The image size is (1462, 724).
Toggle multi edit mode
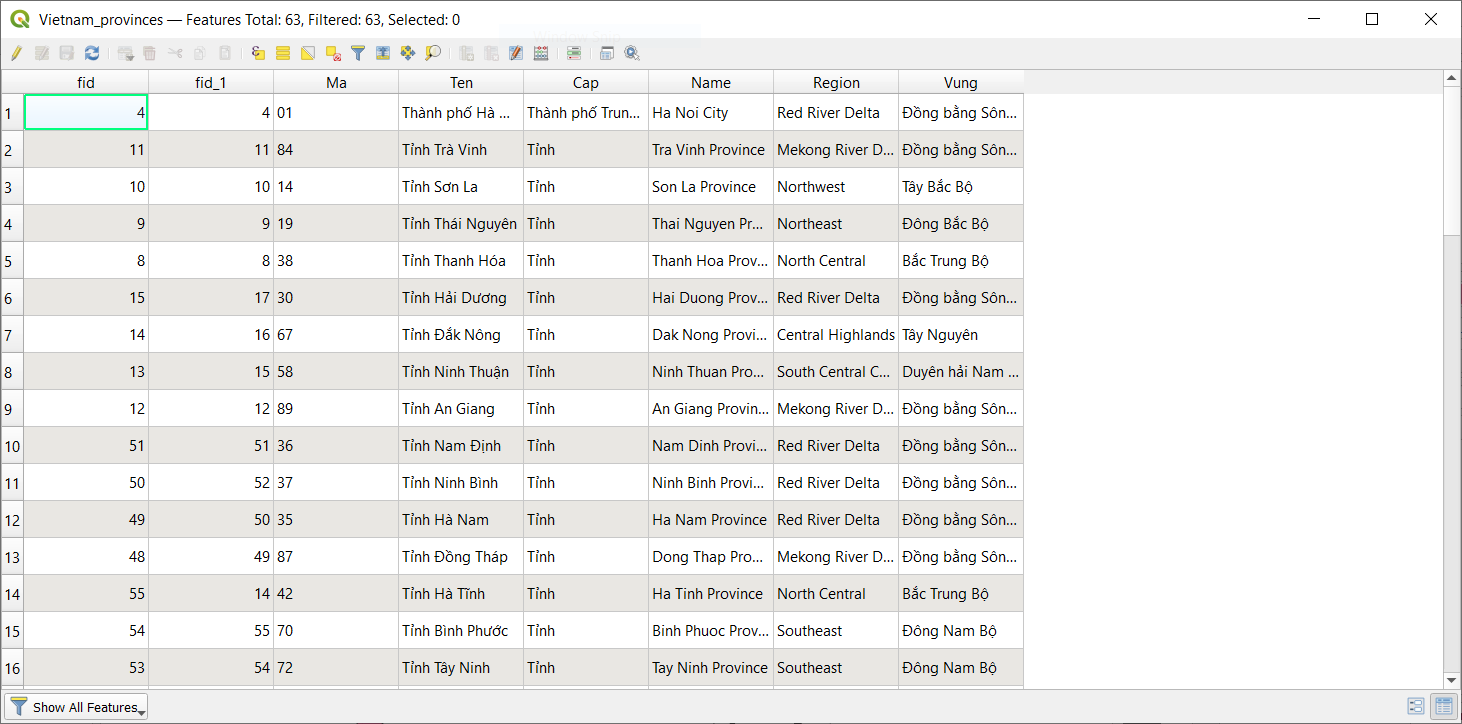43,53
